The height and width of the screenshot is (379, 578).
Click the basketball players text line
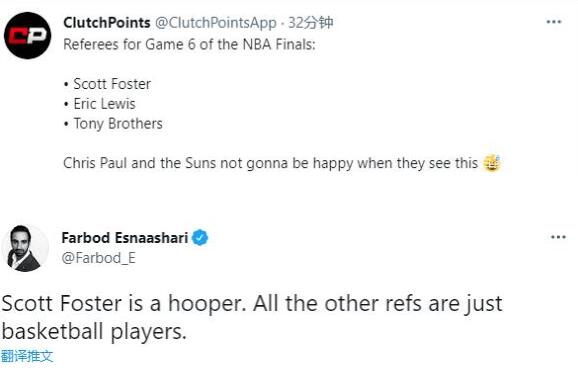coord(94,331)
